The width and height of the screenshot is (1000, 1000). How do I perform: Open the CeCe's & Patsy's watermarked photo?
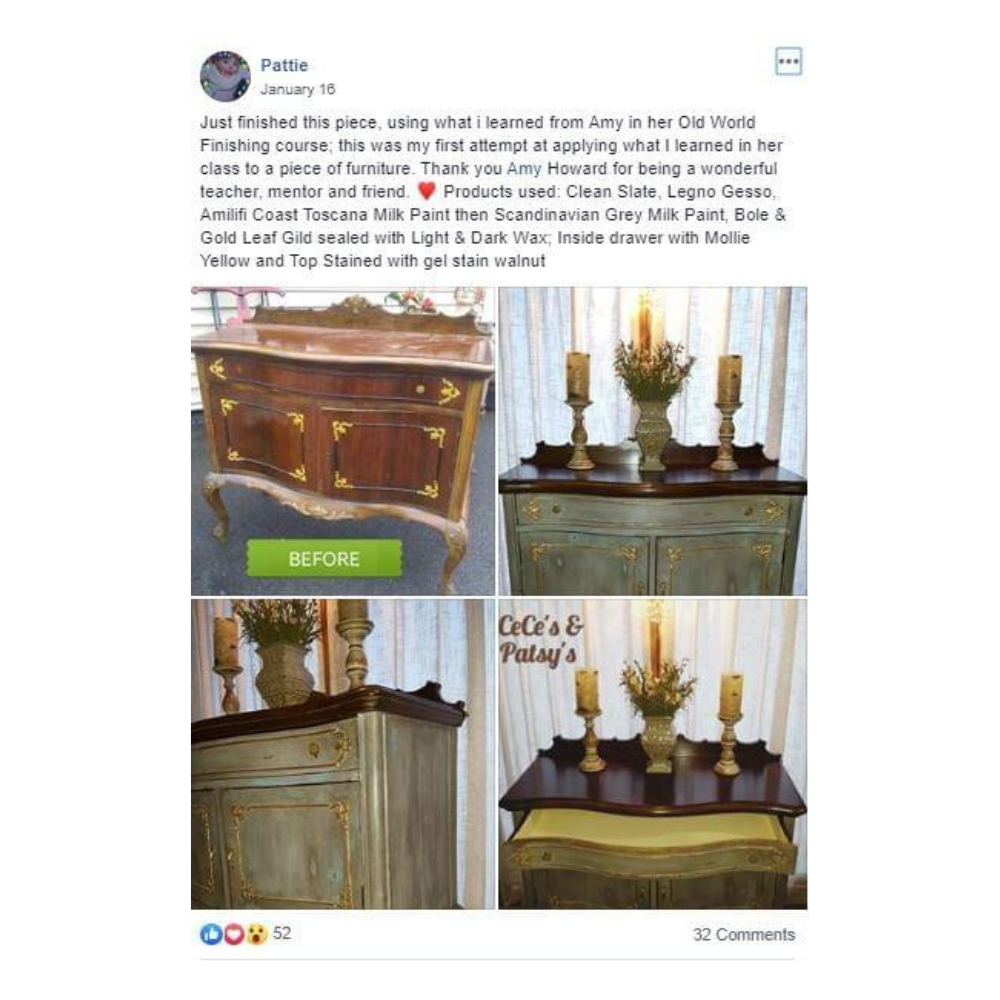(652, 754)
